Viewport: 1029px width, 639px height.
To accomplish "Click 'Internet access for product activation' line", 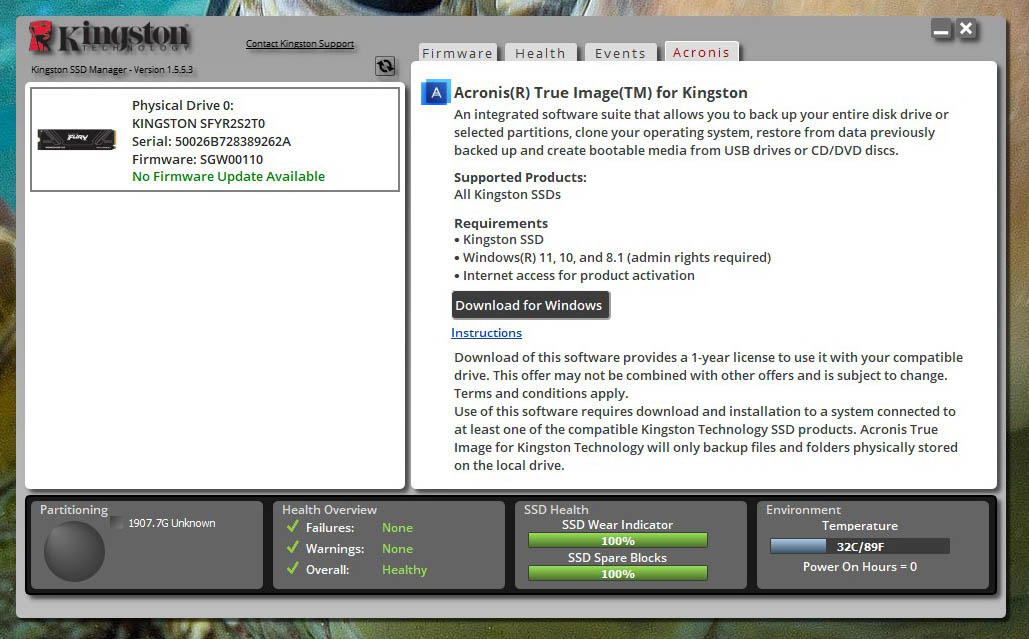I will [574, 276].
